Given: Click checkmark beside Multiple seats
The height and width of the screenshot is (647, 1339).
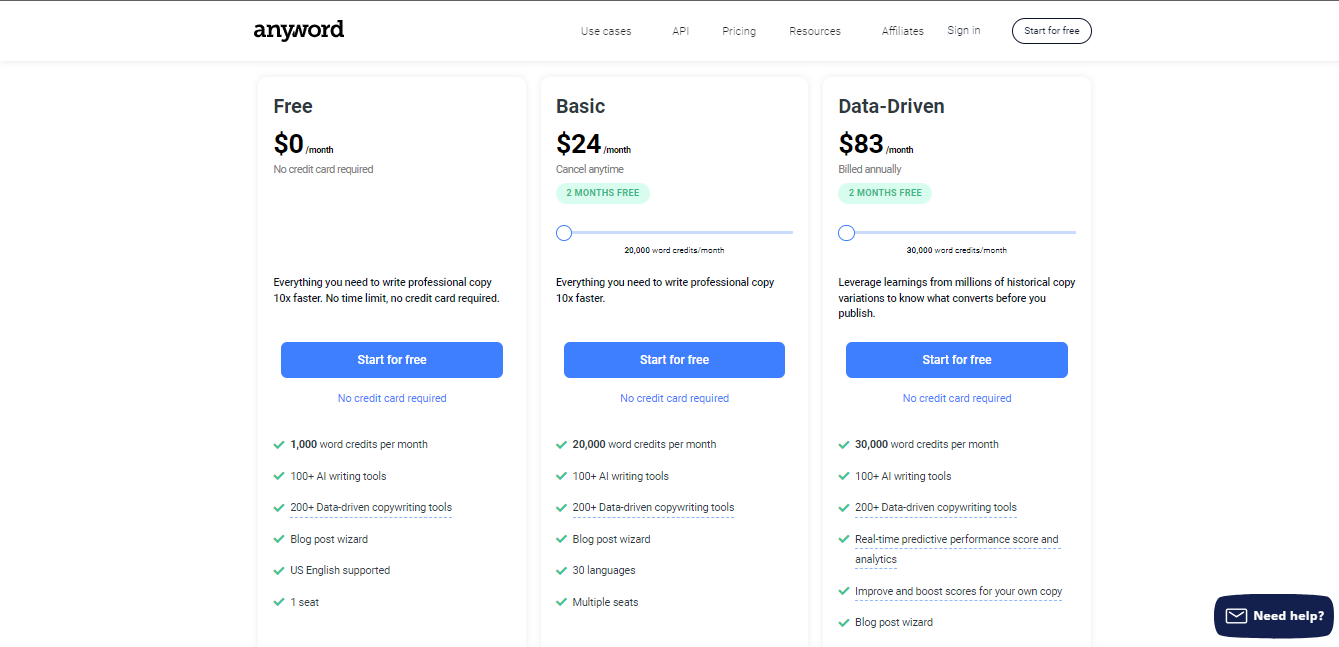Looking at the screenshot, I should point(561,602).
